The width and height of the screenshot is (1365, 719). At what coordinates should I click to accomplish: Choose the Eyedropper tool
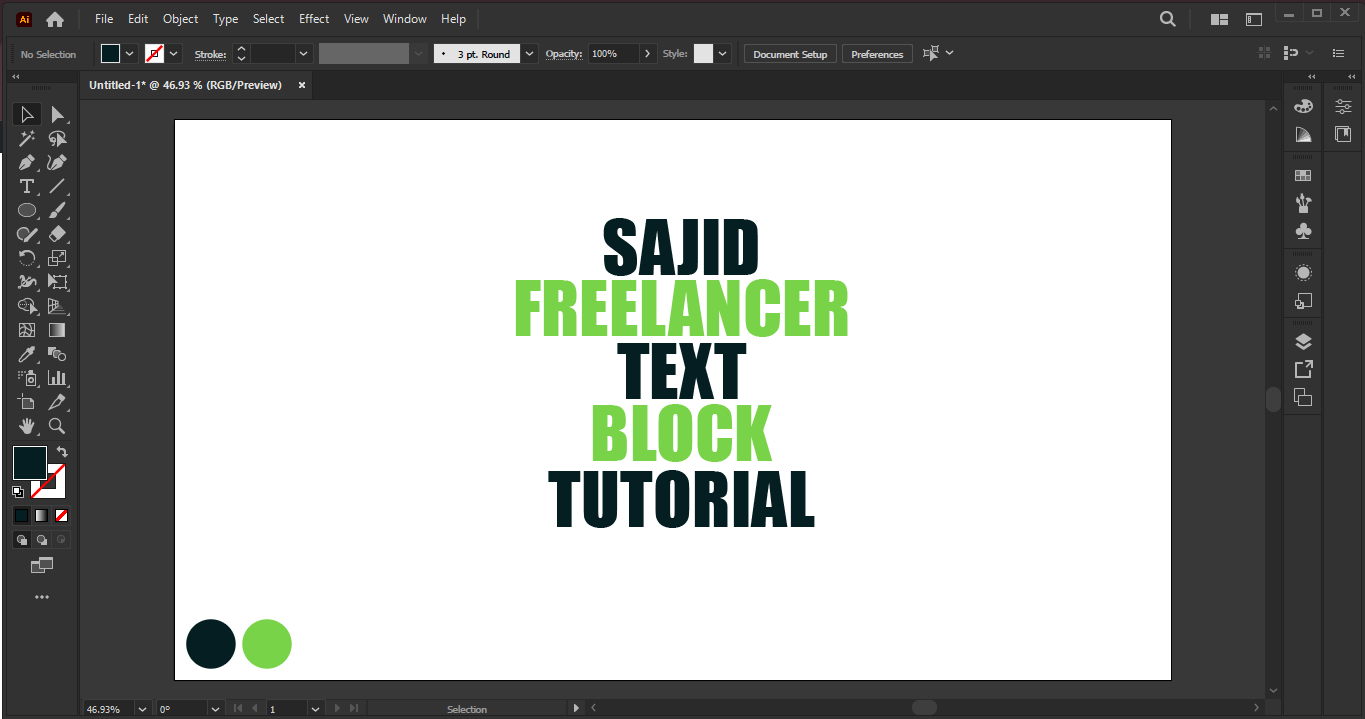[27, 354]
